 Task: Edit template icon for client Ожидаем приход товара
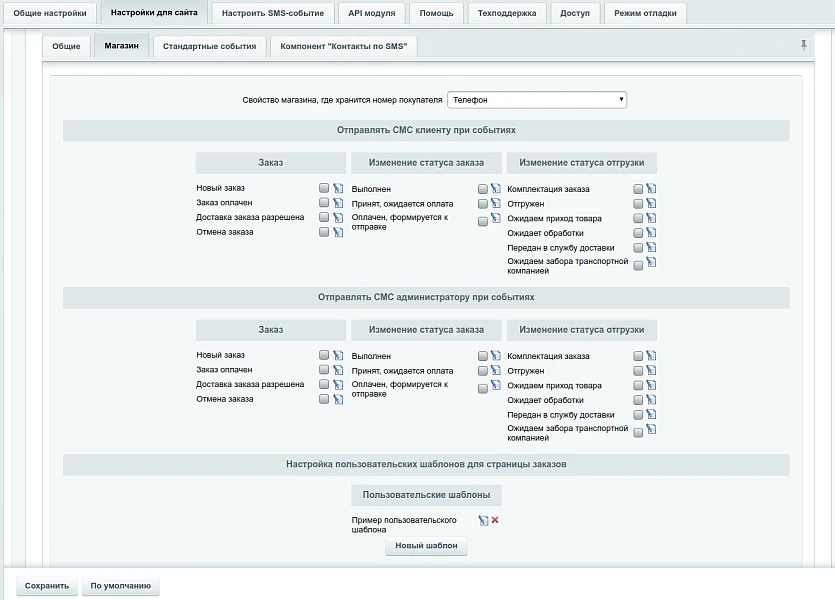point(651,218)
